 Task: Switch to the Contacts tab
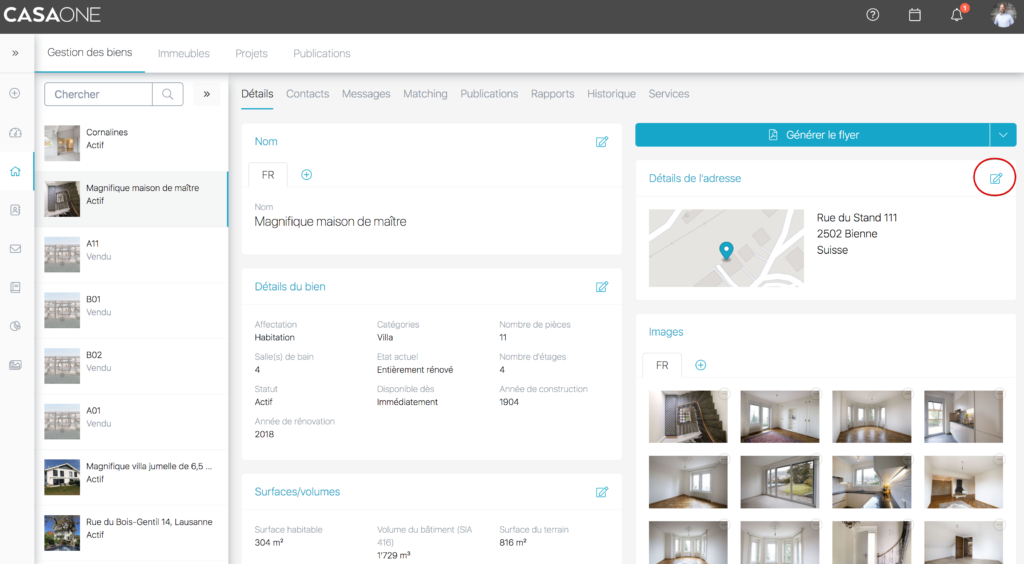coord(307,94)
